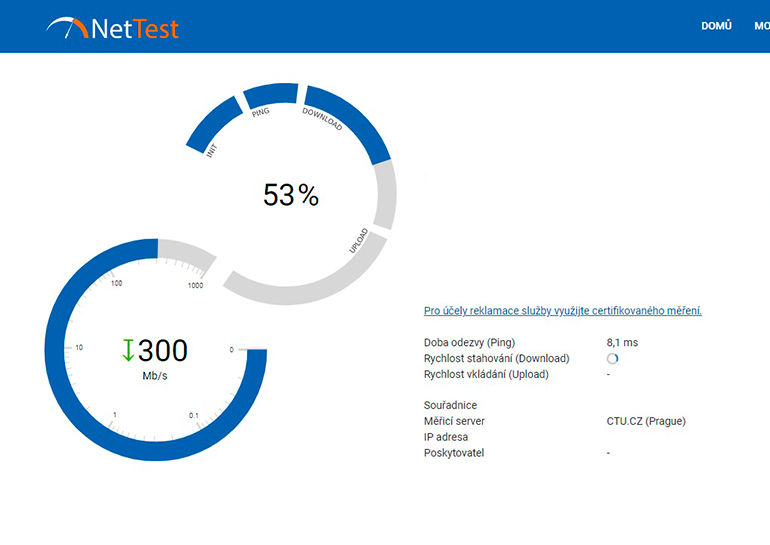Click the NetTest speedometer logo icon

pyautogui.click(x=67, y=28)
